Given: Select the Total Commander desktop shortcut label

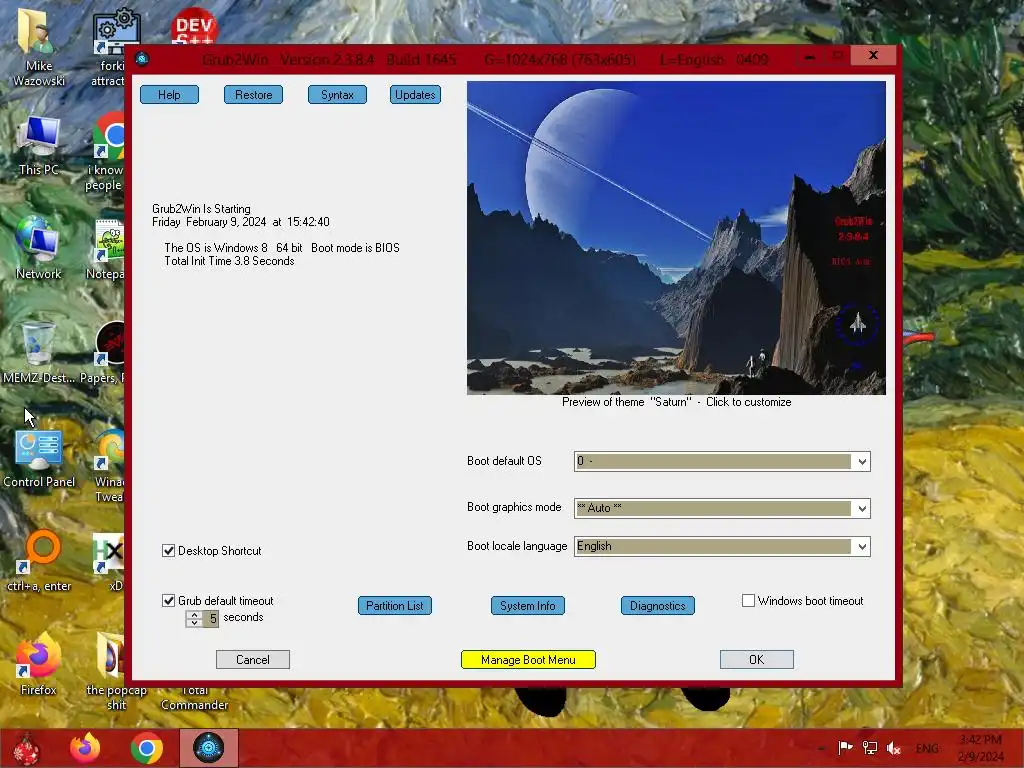Looking at the screenshot, I should (x=195, y=697).
